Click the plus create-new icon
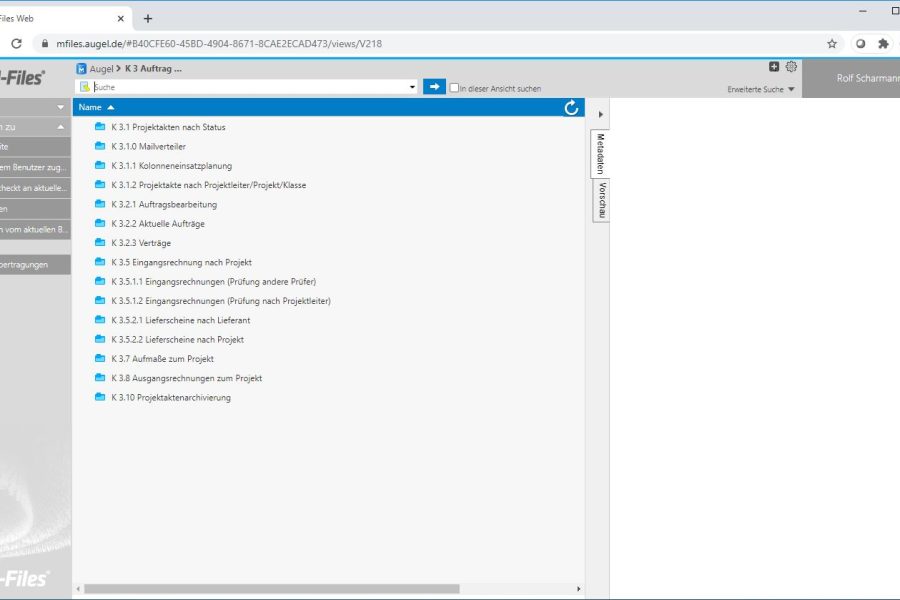Screen dimensions: 900x600 774,67
